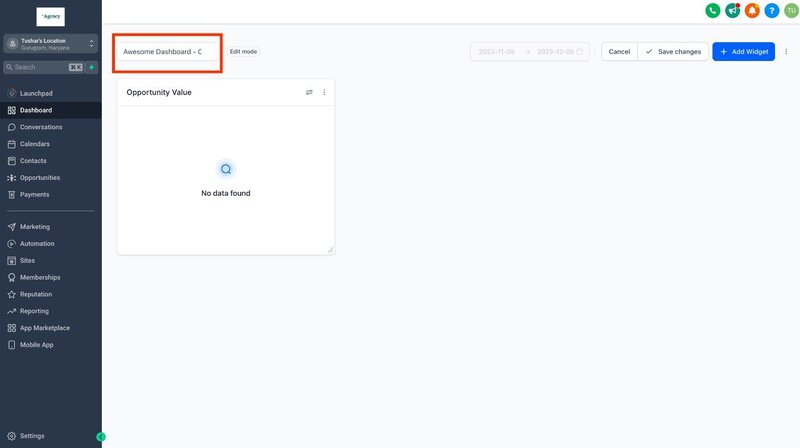Open Opportunities in the sidebar
This screenshot has height=448, width=800.
coord(40,178)
